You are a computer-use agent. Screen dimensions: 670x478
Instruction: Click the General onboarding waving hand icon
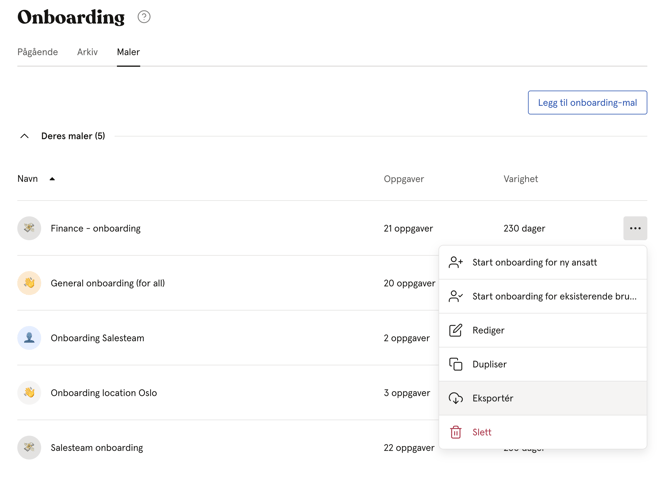point(29,283)
